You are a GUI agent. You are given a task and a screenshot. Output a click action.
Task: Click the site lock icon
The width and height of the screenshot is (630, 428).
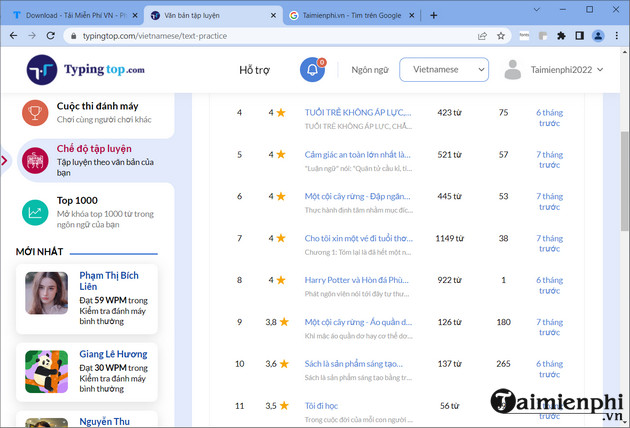73,36
